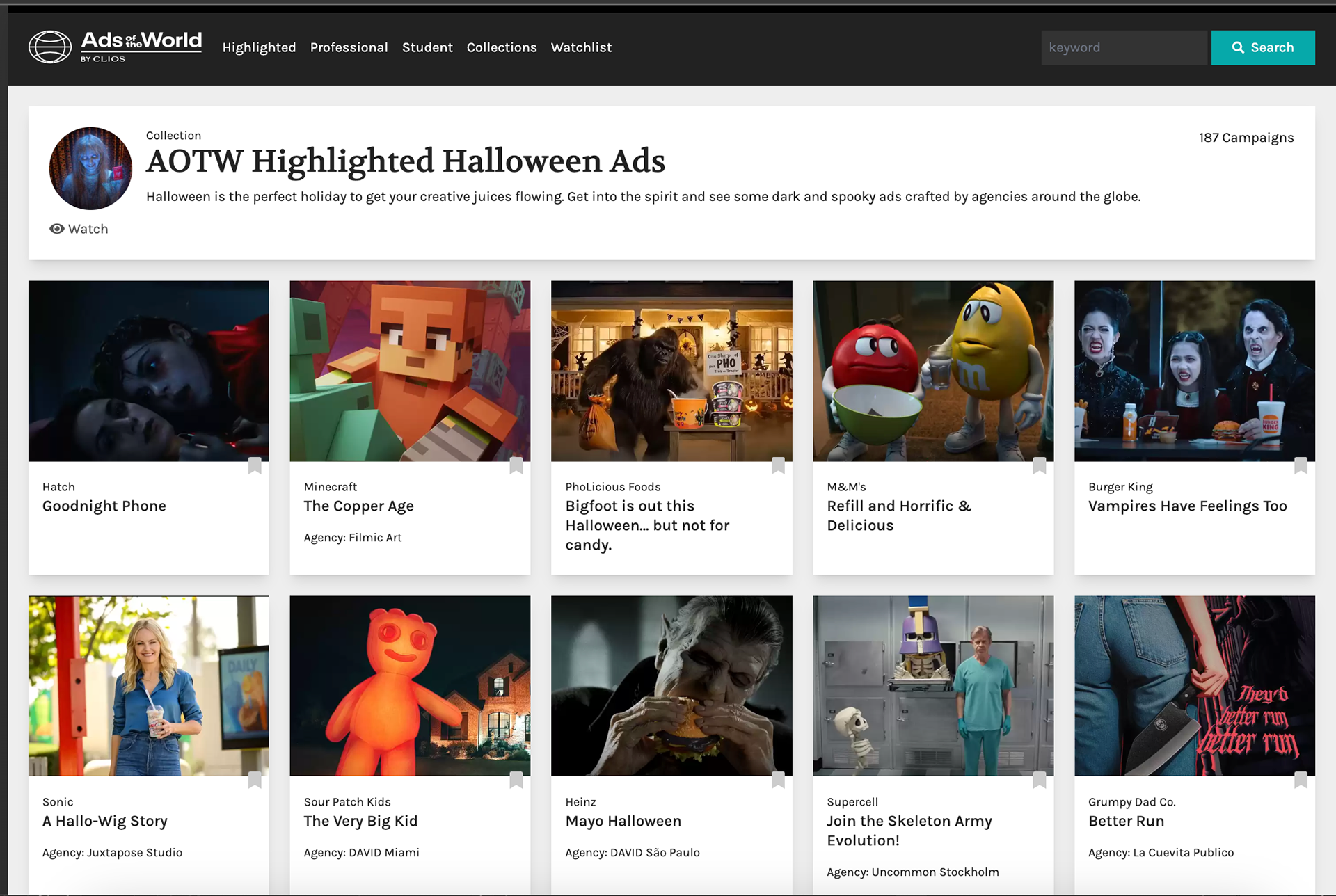Toggle Watch on the Halloween collection

click(79, 229)
